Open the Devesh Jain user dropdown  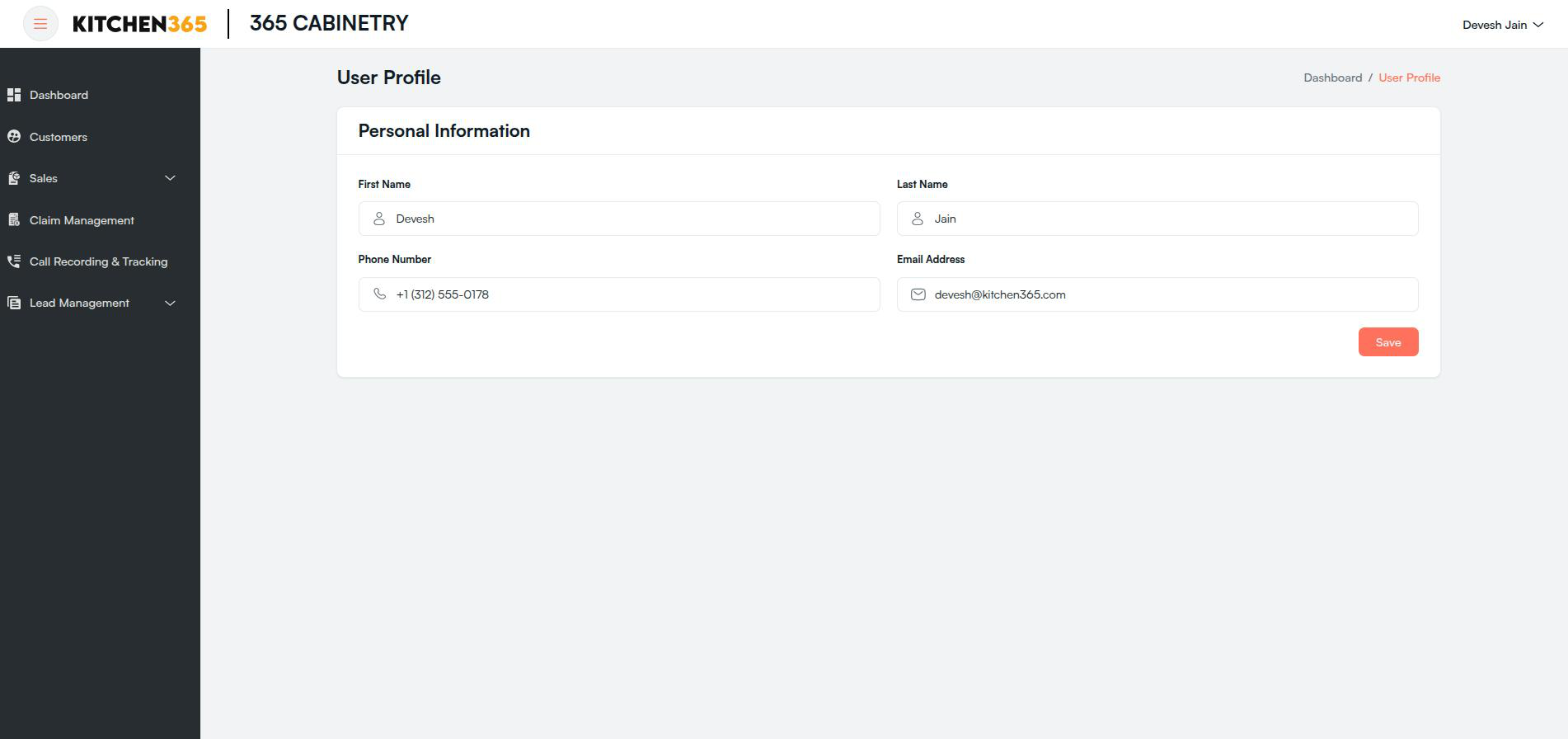1502,25
